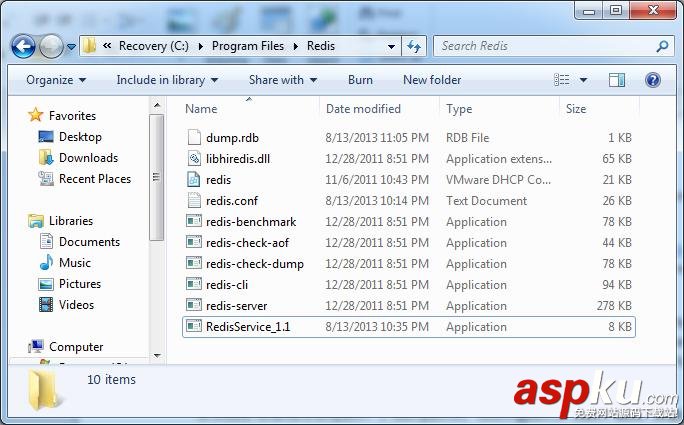Select Recovery (C:) breadcrumb segment
Viewport: 684px width, 425px height.
point(154,46)
